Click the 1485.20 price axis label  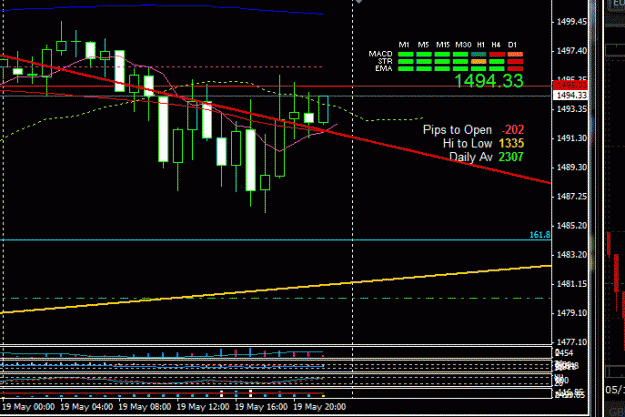(x=572, y=226)
